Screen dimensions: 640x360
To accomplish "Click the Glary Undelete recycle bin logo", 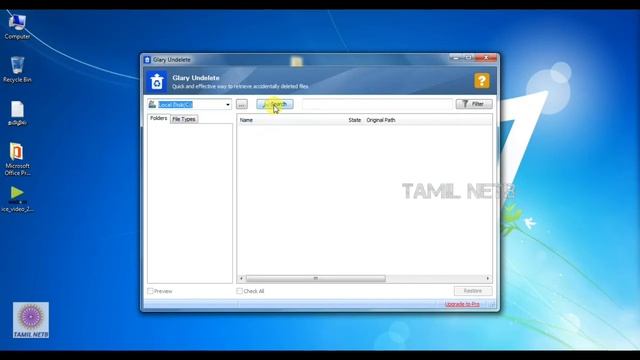I will [157, 82].
